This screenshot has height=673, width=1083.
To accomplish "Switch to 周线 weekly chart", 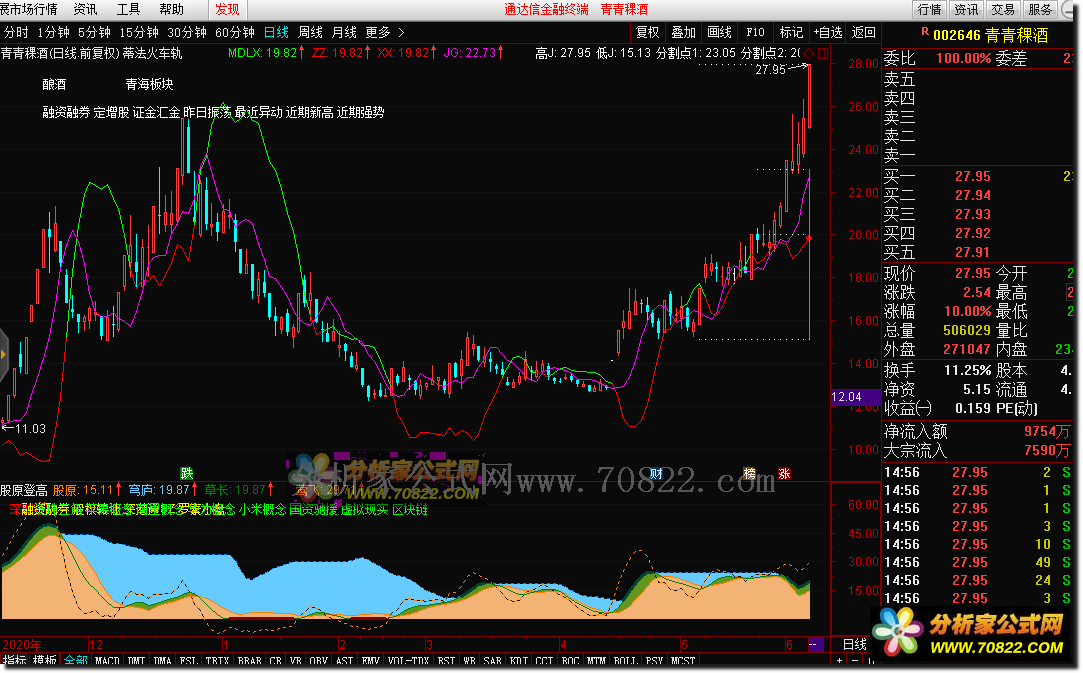I will tap(310, 32).
